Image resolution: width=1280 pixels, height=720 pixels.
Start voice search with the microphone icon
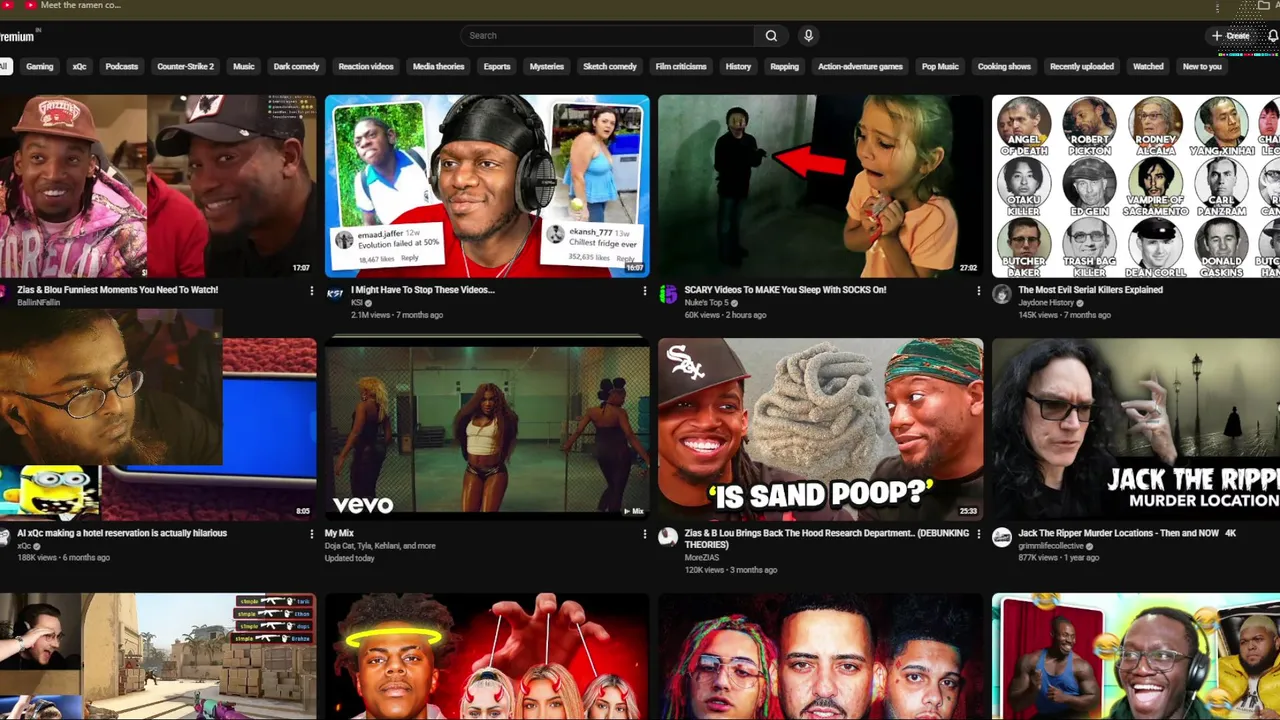point(808,36)
